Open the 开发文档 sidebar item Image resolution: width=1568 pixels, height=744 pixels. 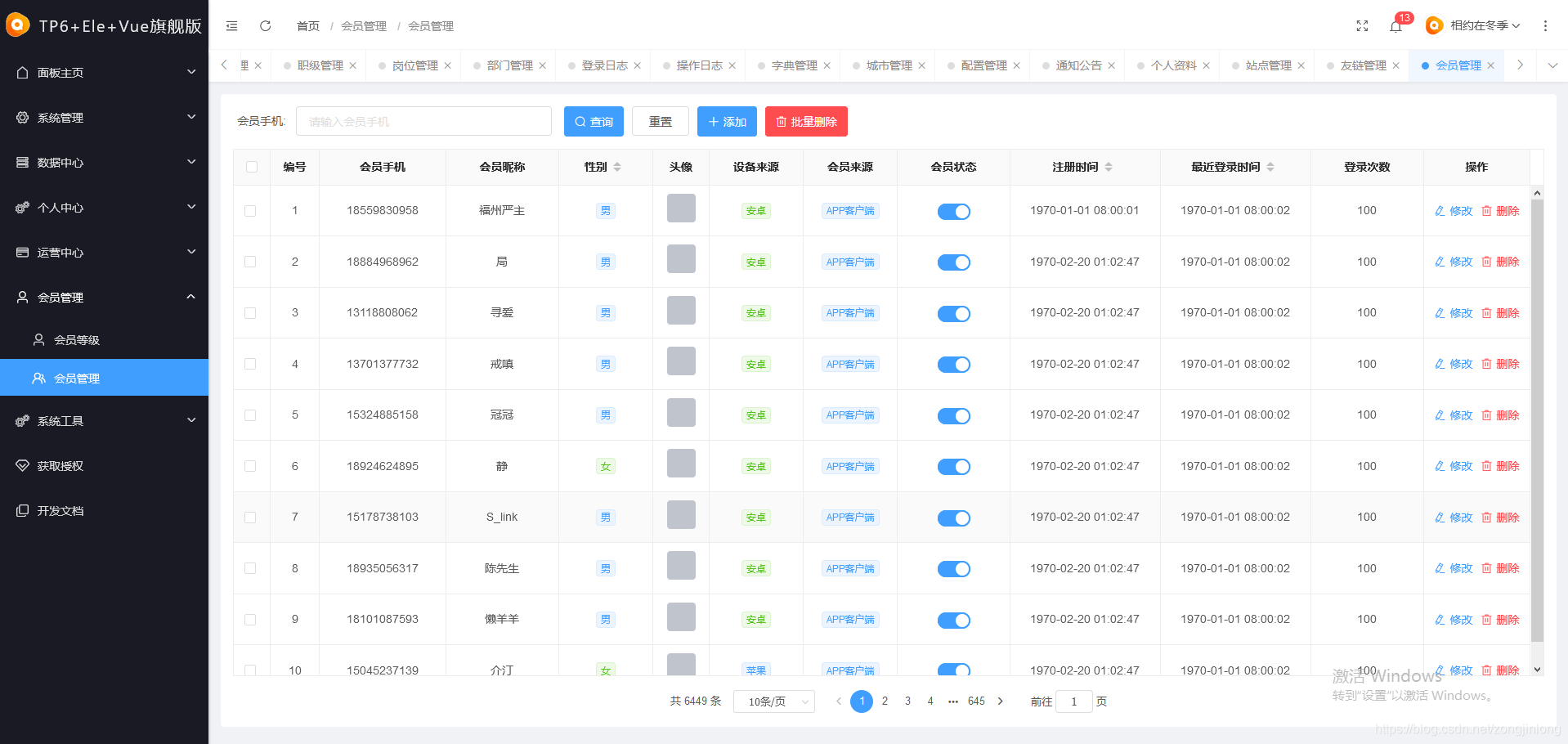coord(105,511)
